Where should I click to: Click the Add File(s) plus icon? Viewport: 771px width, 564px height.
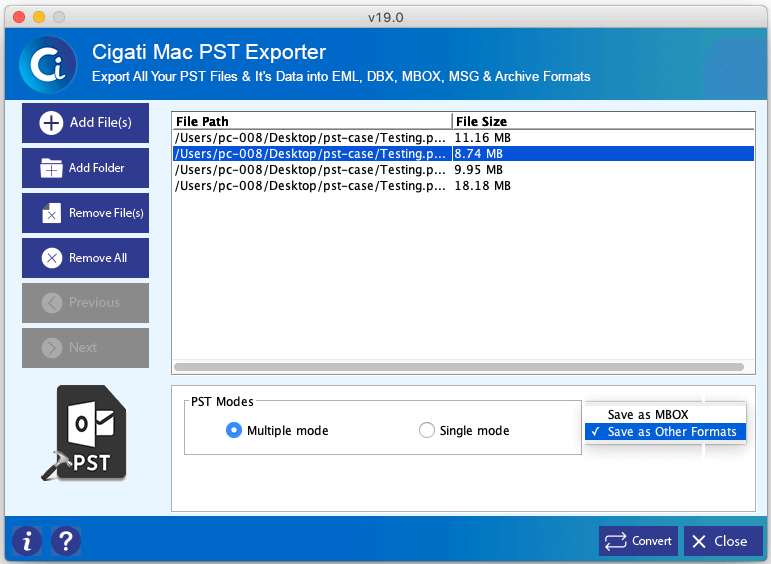(x=51, y=122)
